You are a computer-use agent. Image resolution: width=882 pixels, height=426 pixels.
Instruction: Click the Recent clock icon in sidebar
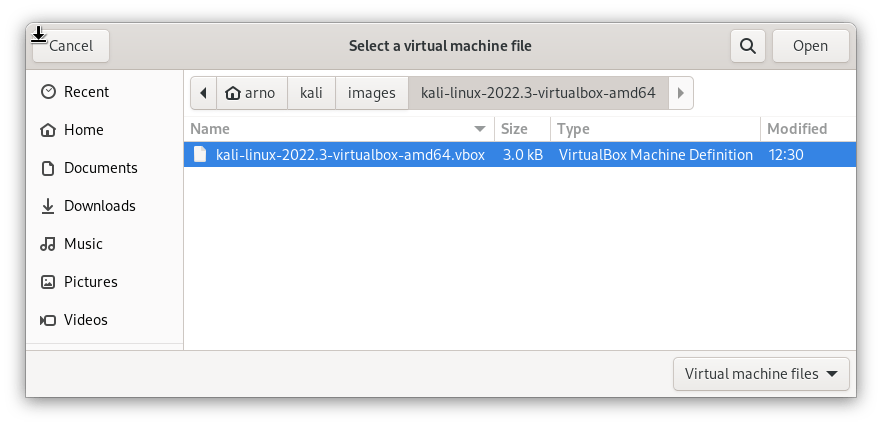coord(47,92)
